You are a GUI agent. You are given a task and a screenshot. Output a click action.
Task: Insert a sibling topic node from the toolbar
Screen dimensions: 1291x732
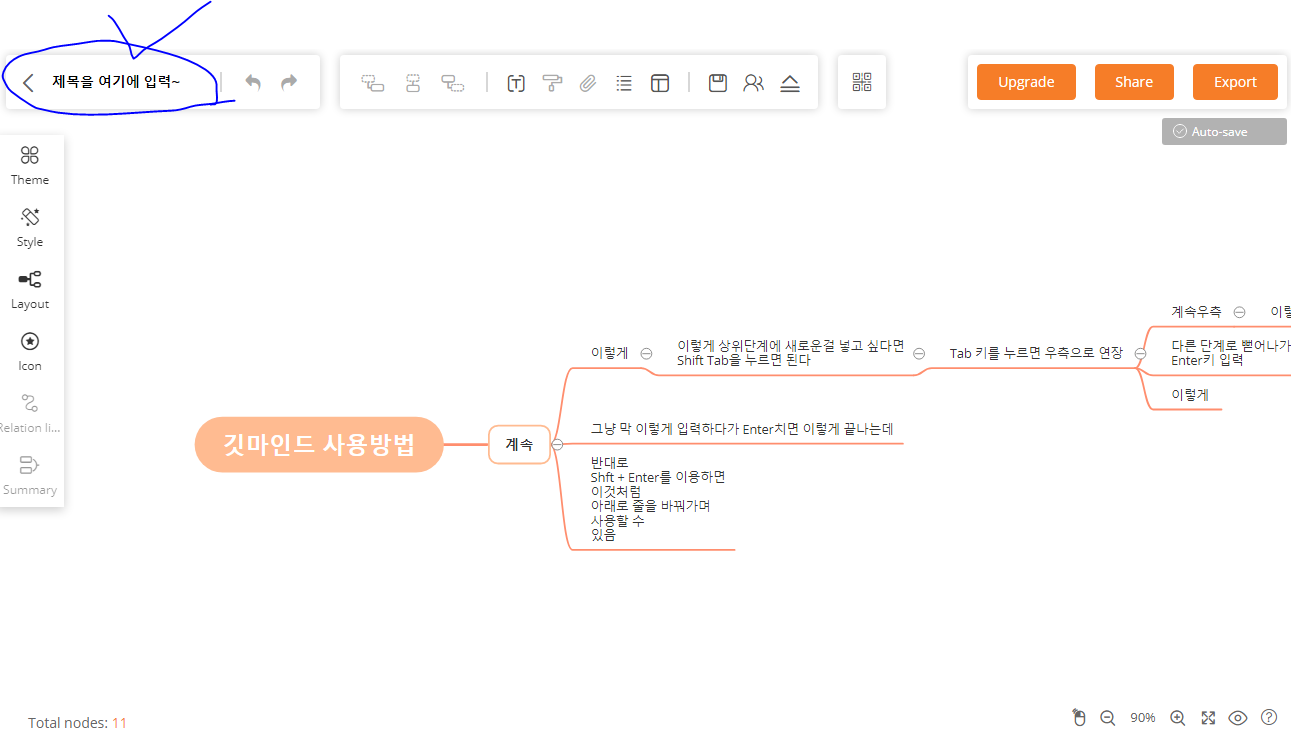[x=413, y=83]
